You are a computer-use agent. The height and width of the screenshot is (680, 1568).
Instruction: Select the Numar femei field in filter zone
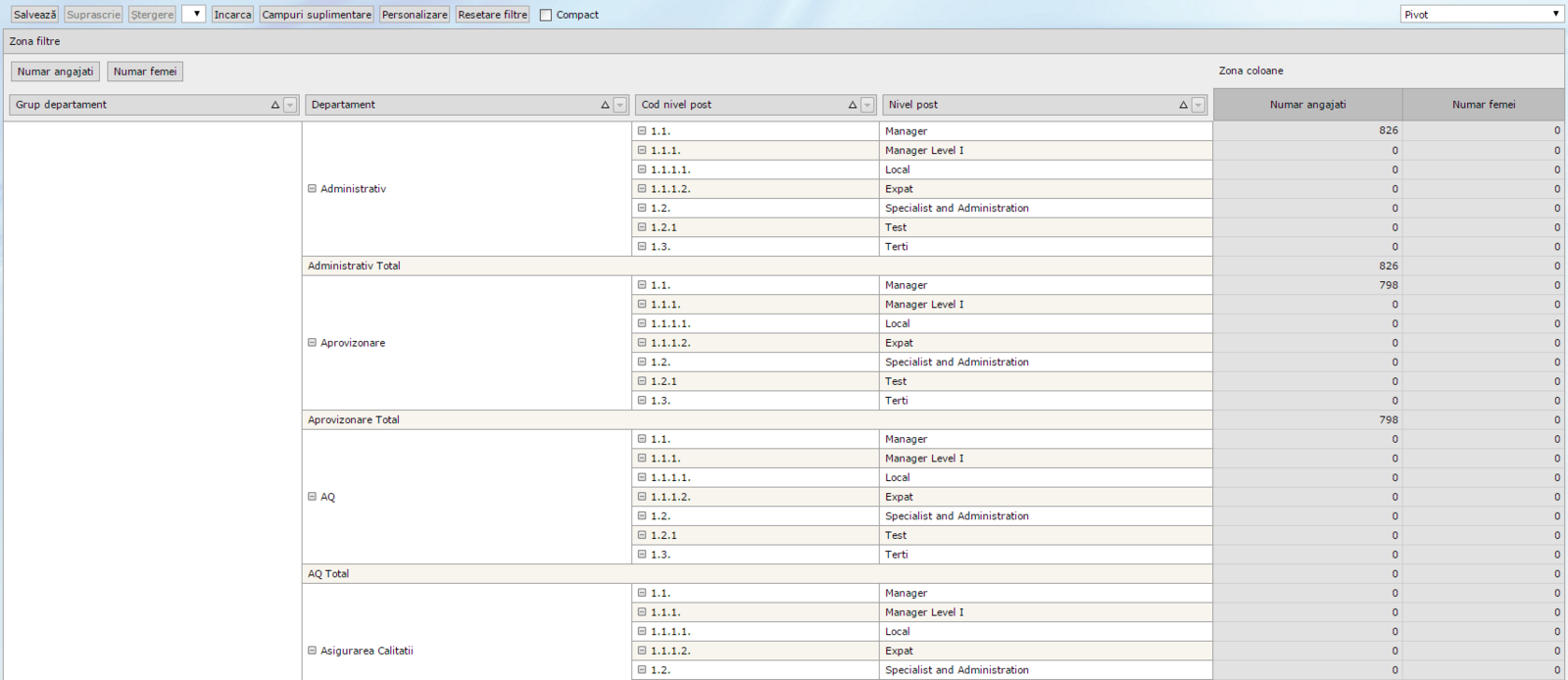[145, 72]
